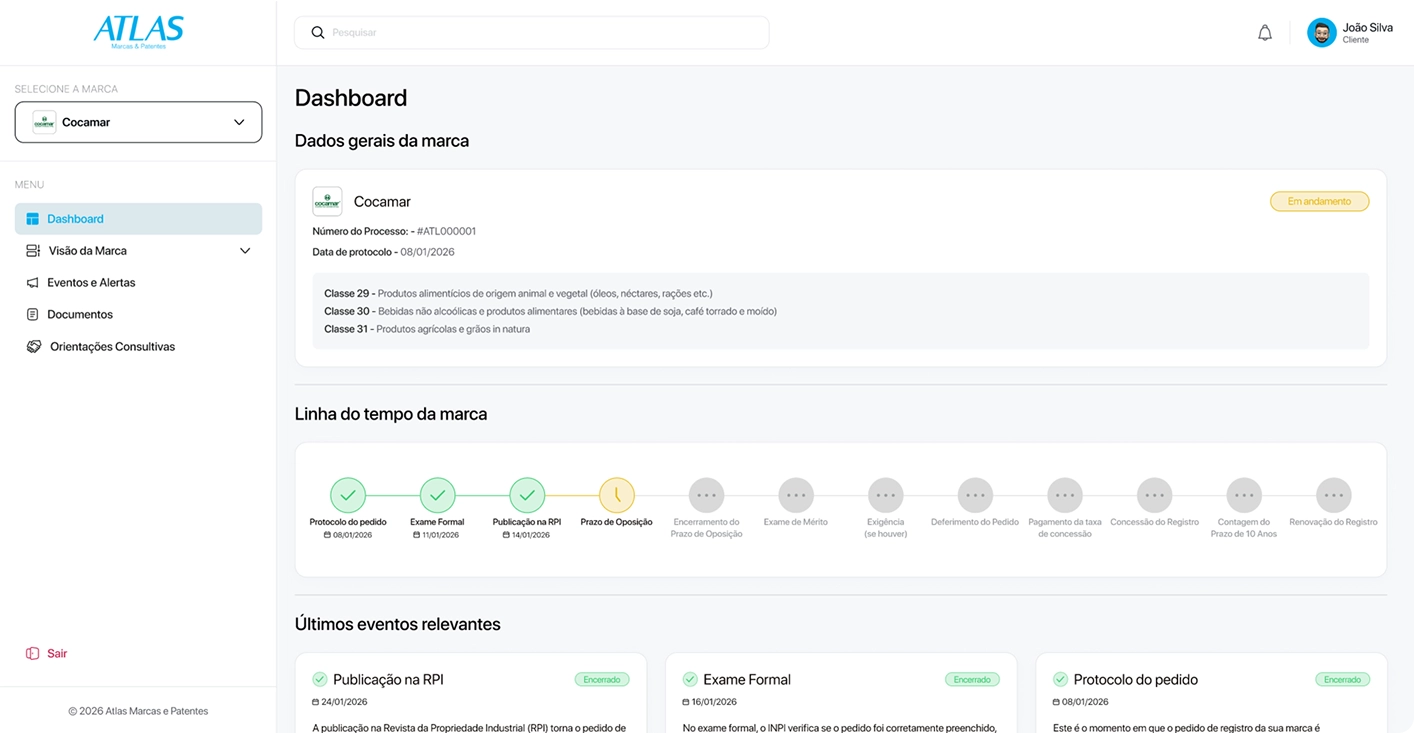This screenshot has width=1414, height=733.
Task: Select the Publicação na RPI timeline step
Action: (527, 495)
